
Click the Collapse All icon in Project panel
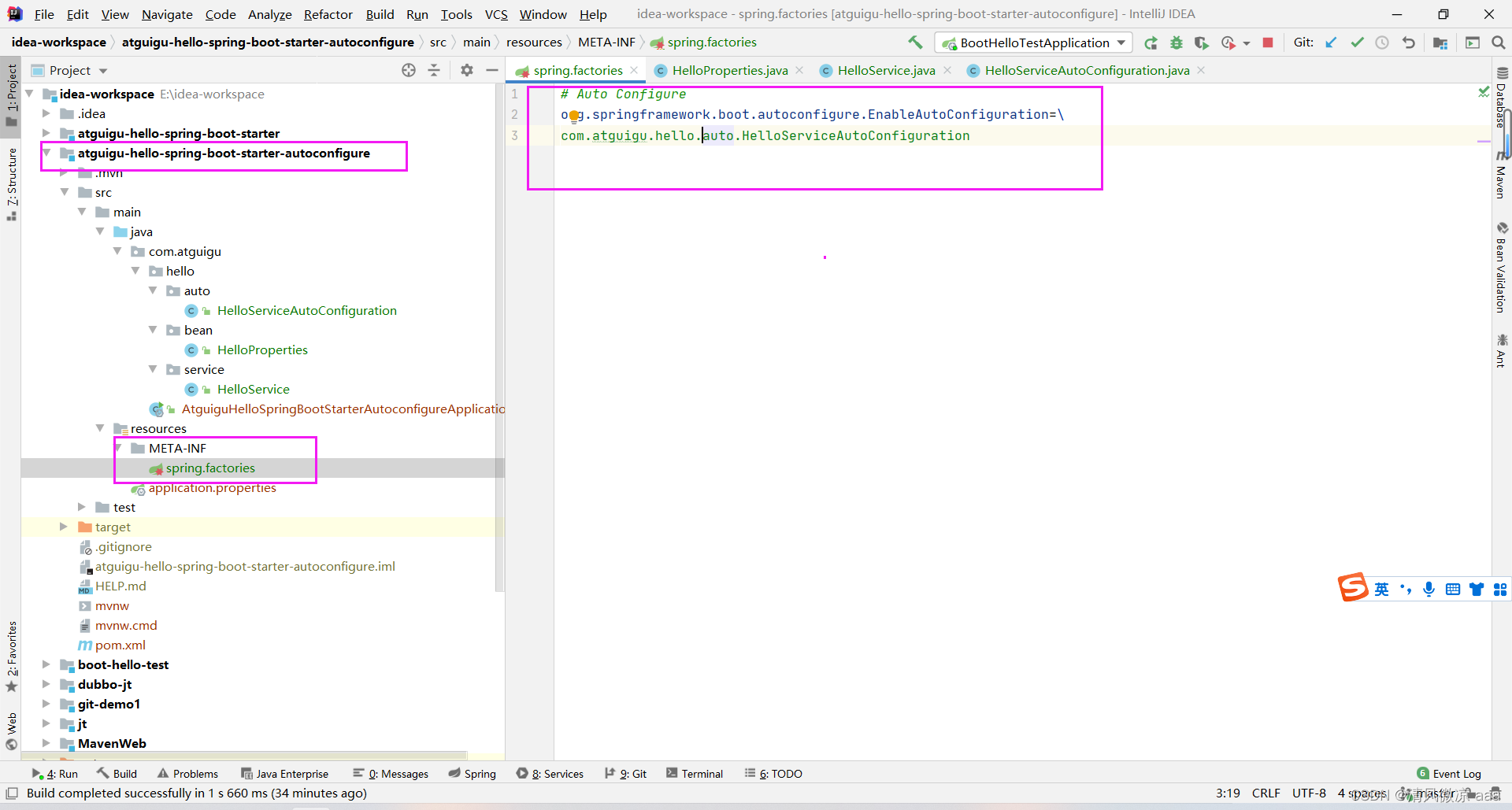[x=434, y=70]
